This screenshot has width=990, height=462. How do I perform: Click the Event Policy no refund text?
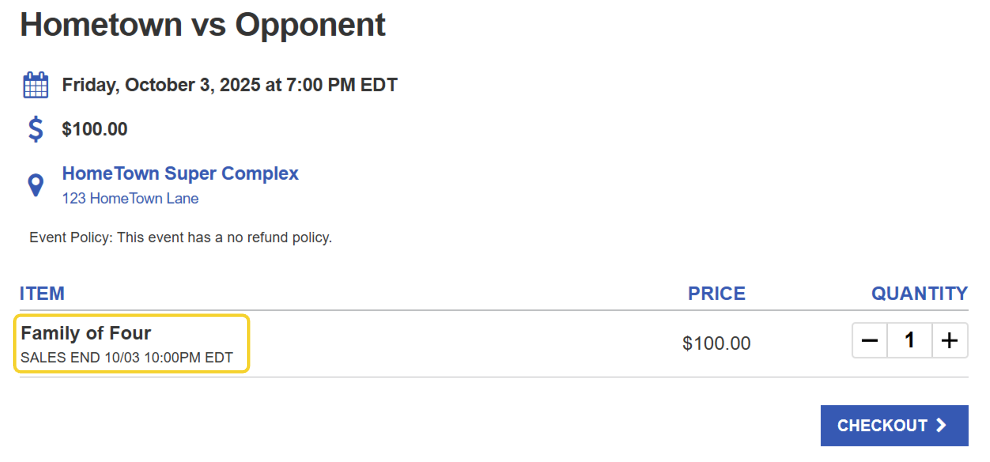181,238
